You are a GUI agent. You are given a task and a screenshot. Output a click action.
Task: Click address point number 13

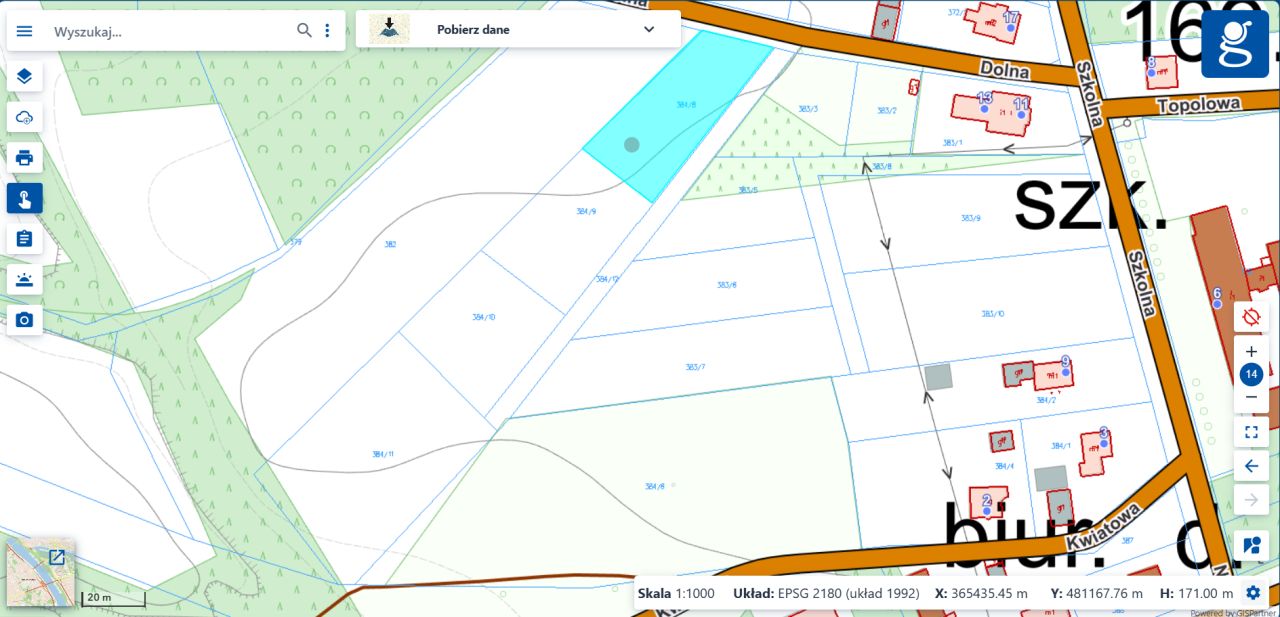click(x=984, y=99)
